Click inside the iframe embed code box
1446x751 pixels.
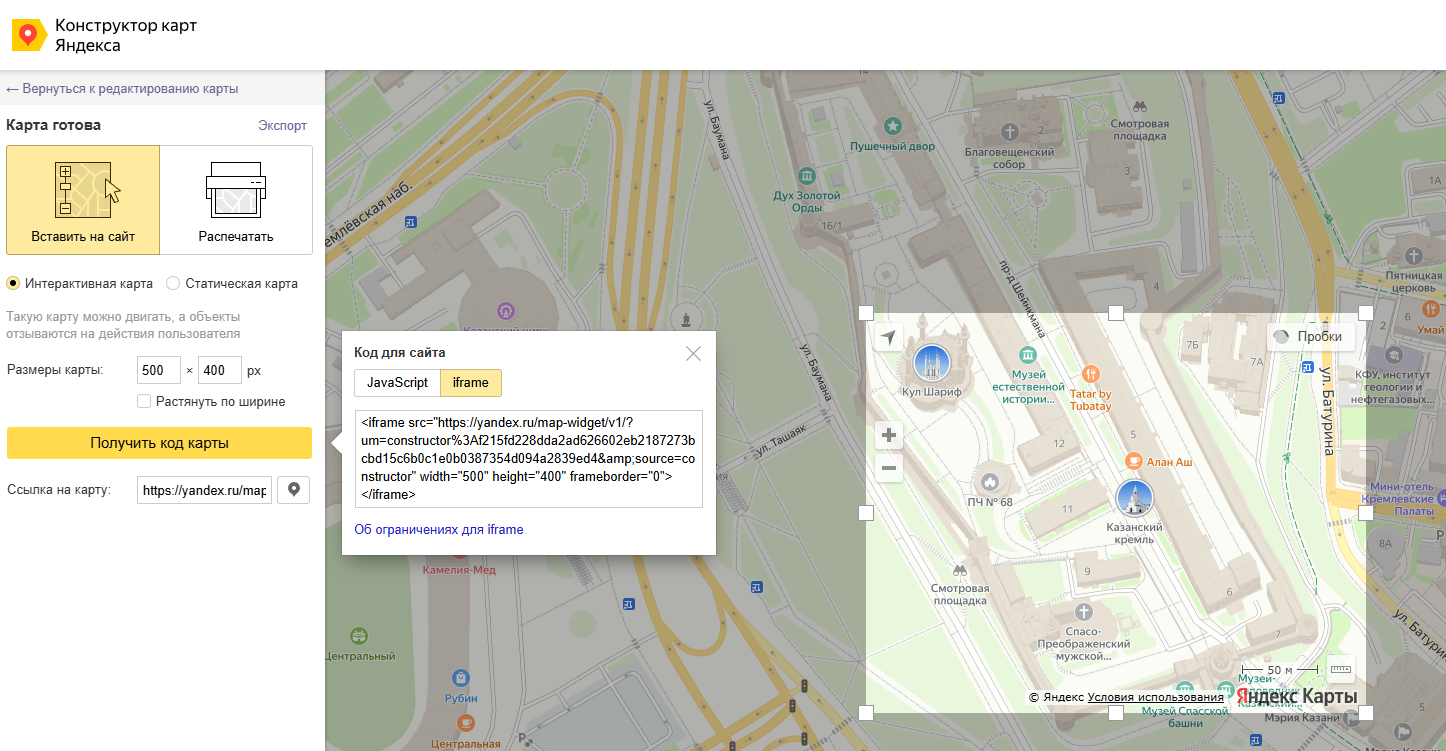tap(529, 459)
